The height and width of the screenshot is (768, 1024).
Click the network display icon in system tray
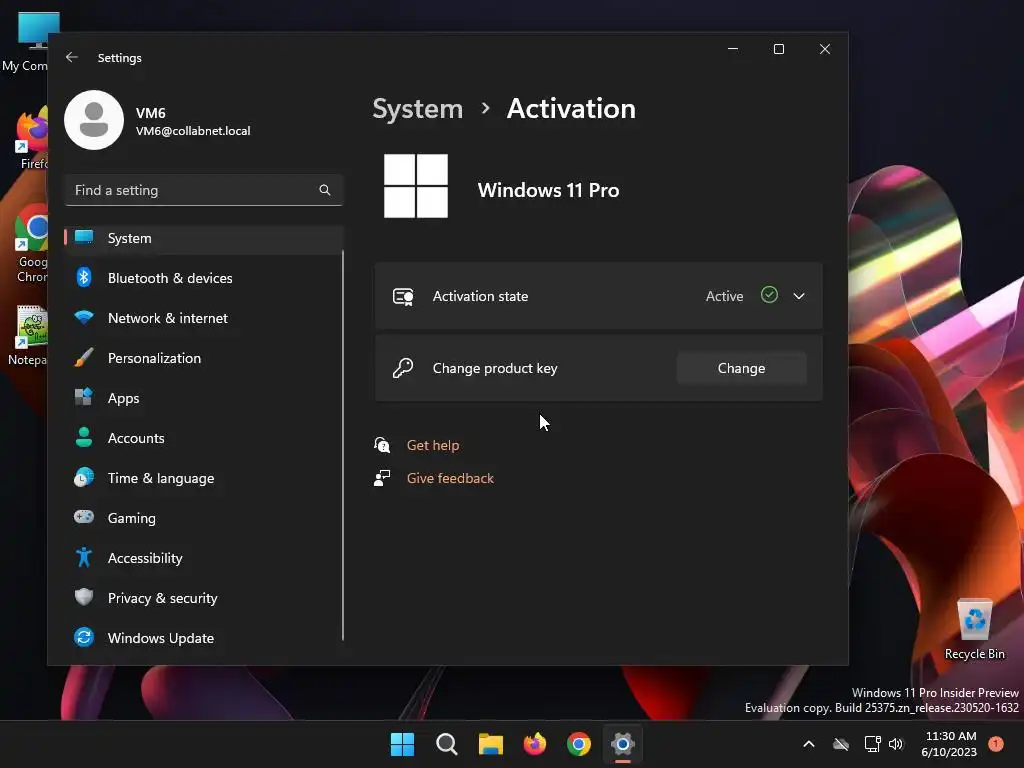pyautogui.click(x=872, y=744)
